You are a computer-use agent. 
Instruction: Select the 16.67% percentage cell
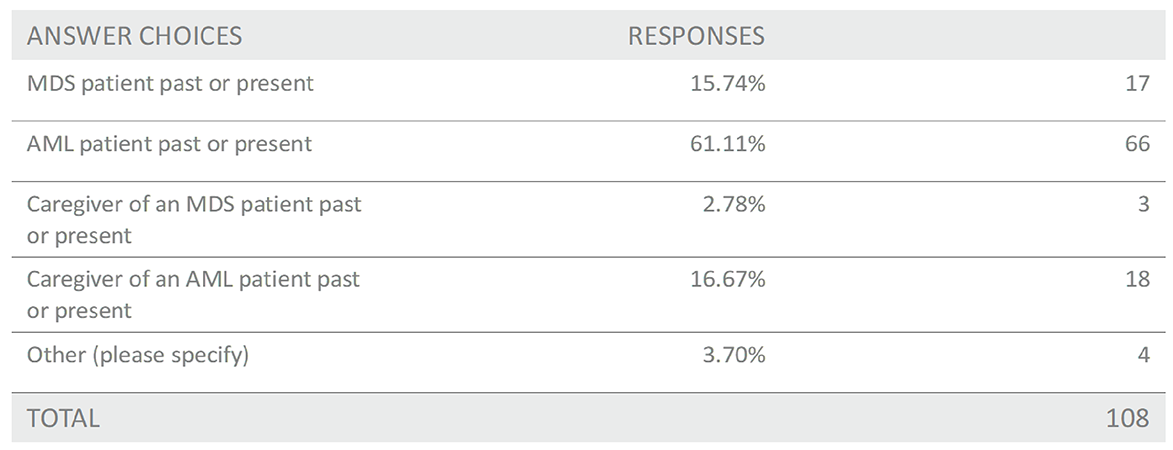click(x=728, y=280)
